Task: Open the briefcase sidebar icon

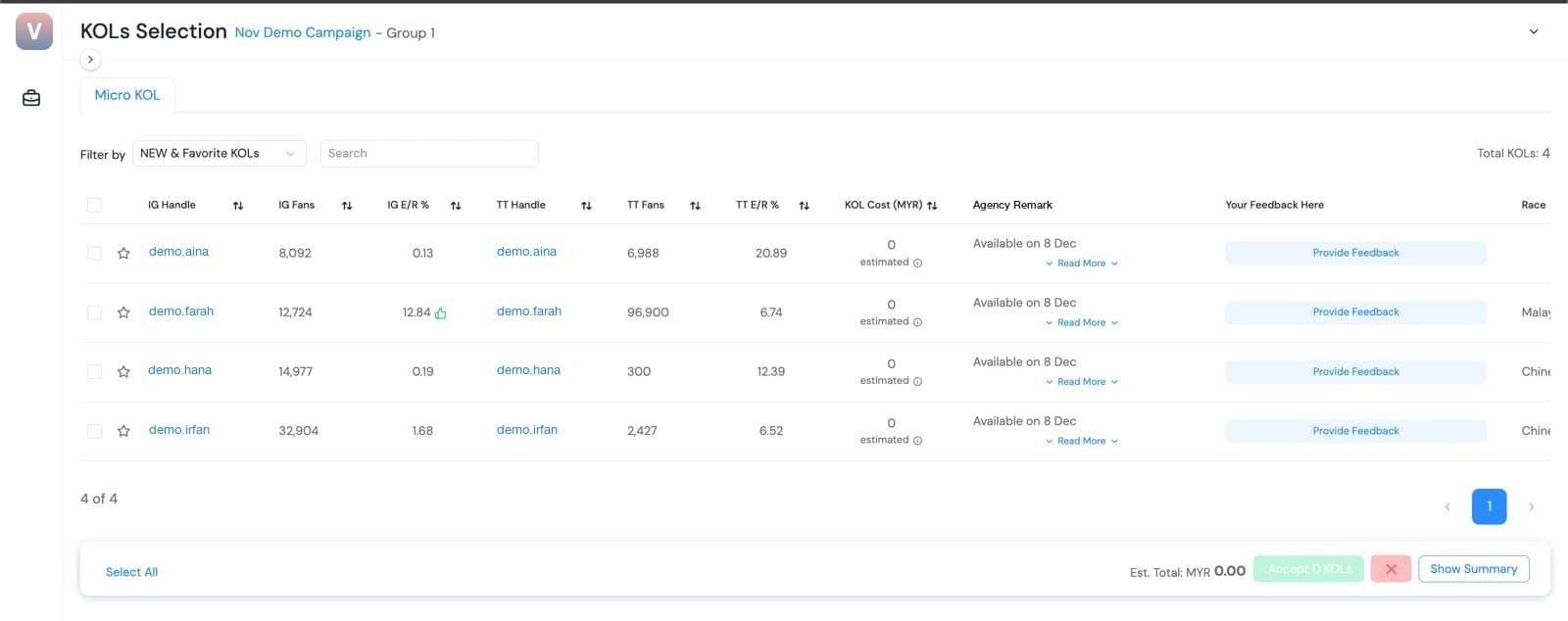Action: point(31,98)
